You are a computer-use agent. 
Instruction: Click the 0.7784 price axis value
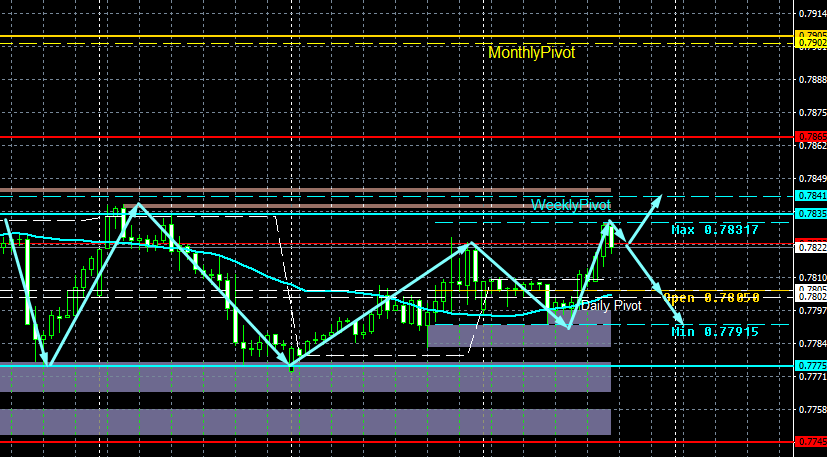tap(813, 344)
